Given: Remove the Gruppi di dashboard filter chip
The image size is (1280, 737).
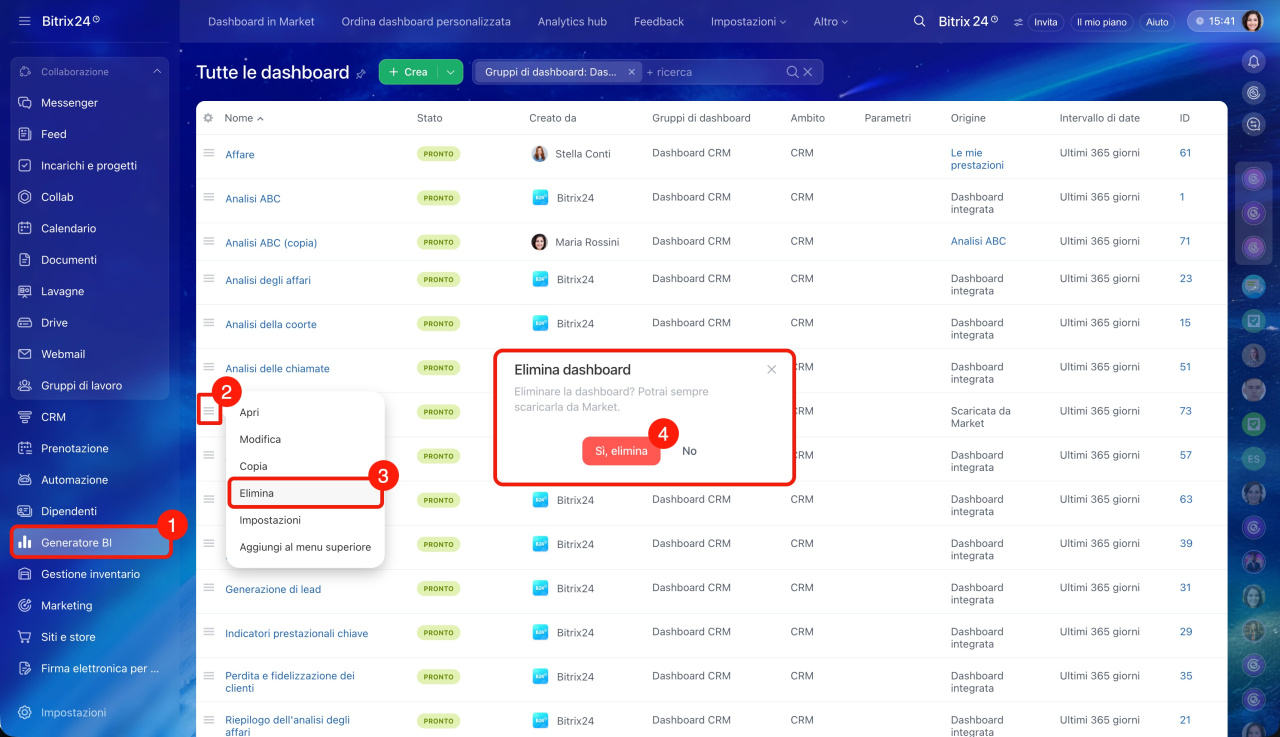Looking at the screenshot, I should click(631, 72).
